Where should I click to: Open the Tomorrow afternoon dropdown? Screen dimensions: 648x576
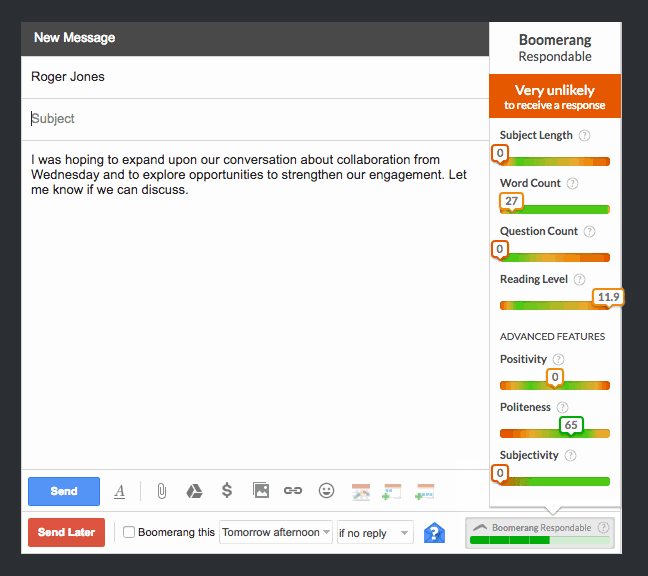coord(276,532)
